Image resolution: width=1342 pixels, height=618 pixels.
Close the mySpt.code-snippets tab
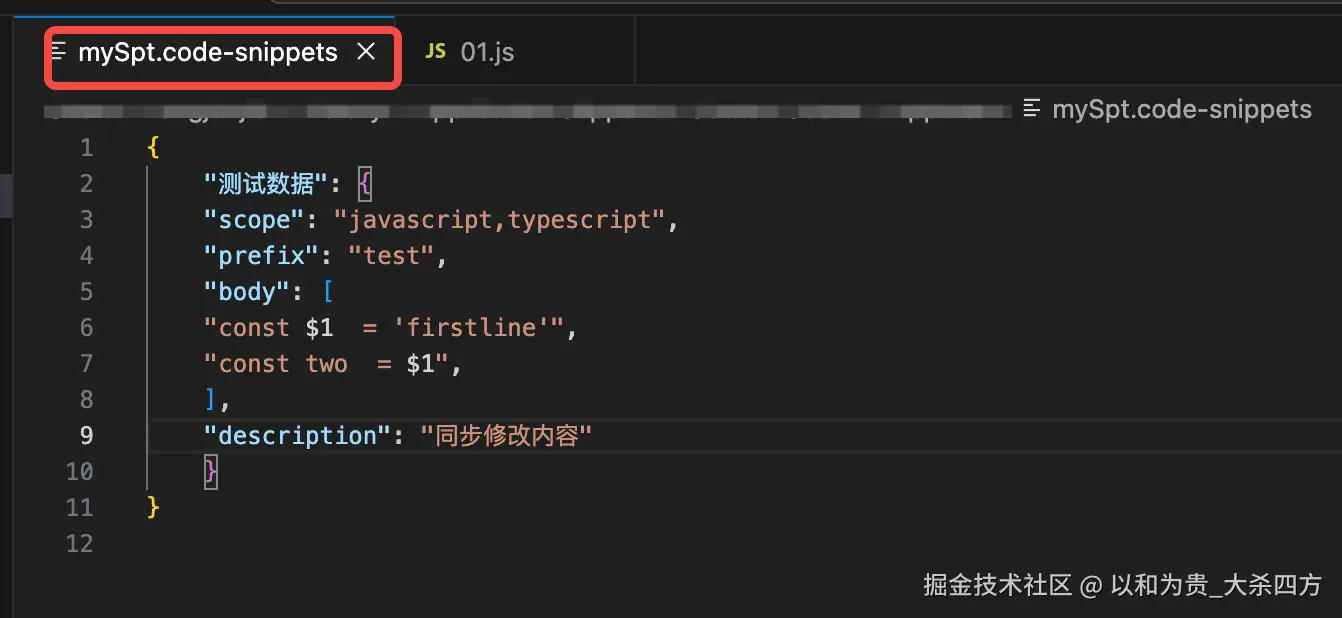tap(366, 51)
